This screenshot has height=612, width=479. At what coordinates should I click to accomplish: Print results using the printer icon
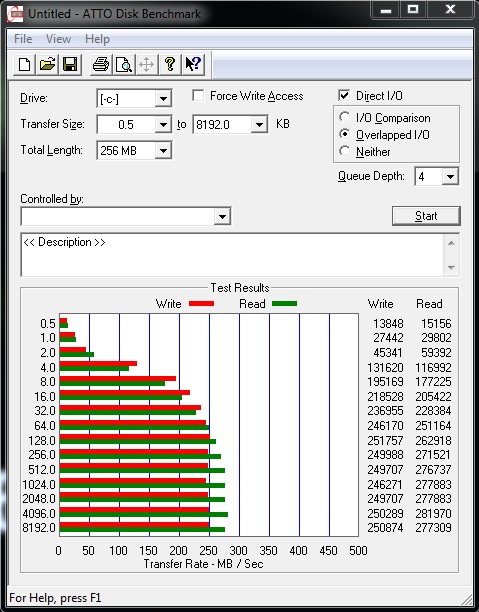(x=101, y=64)
